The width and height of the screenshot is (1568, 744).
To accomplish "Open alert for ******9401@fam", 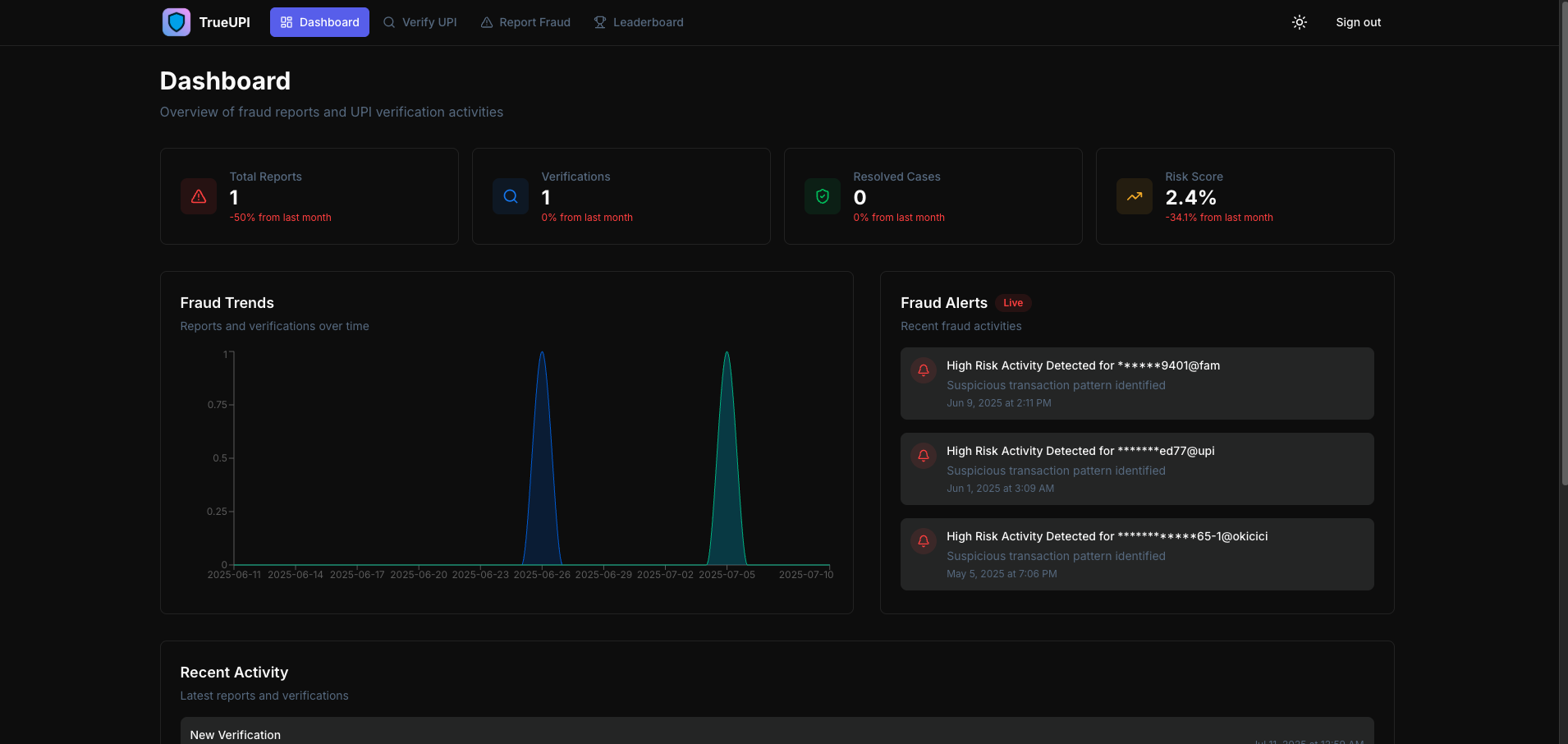I will tap(1137, 383).
